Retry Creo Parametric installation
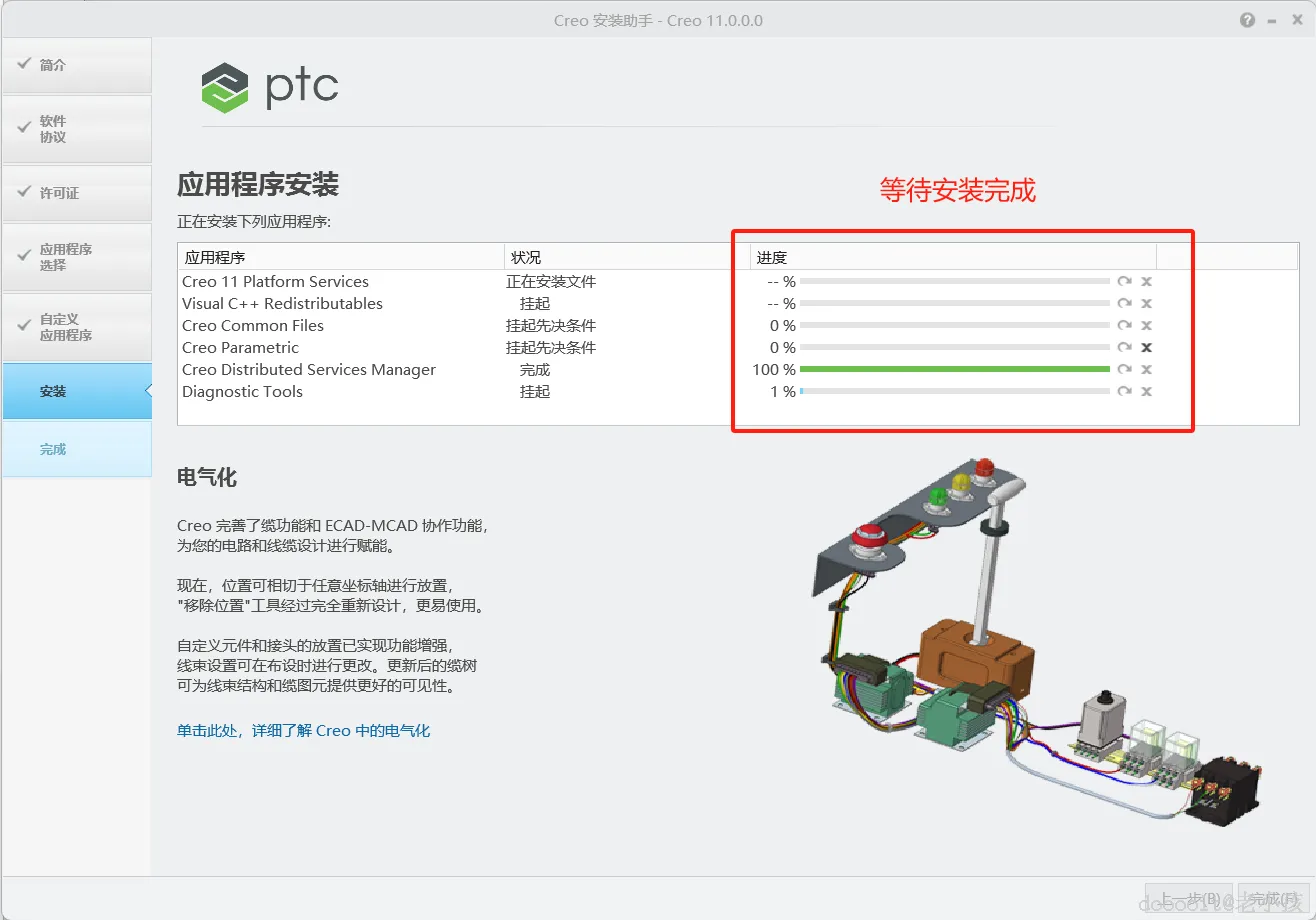 pyautogui.click(x=1125, y=348)
